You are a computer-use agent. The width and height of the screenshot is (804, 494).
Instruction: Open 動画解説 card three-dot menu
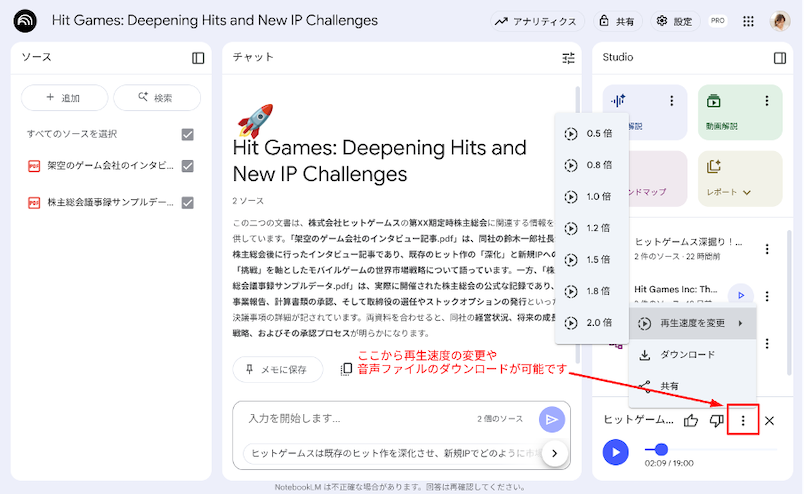coord(767,101)
